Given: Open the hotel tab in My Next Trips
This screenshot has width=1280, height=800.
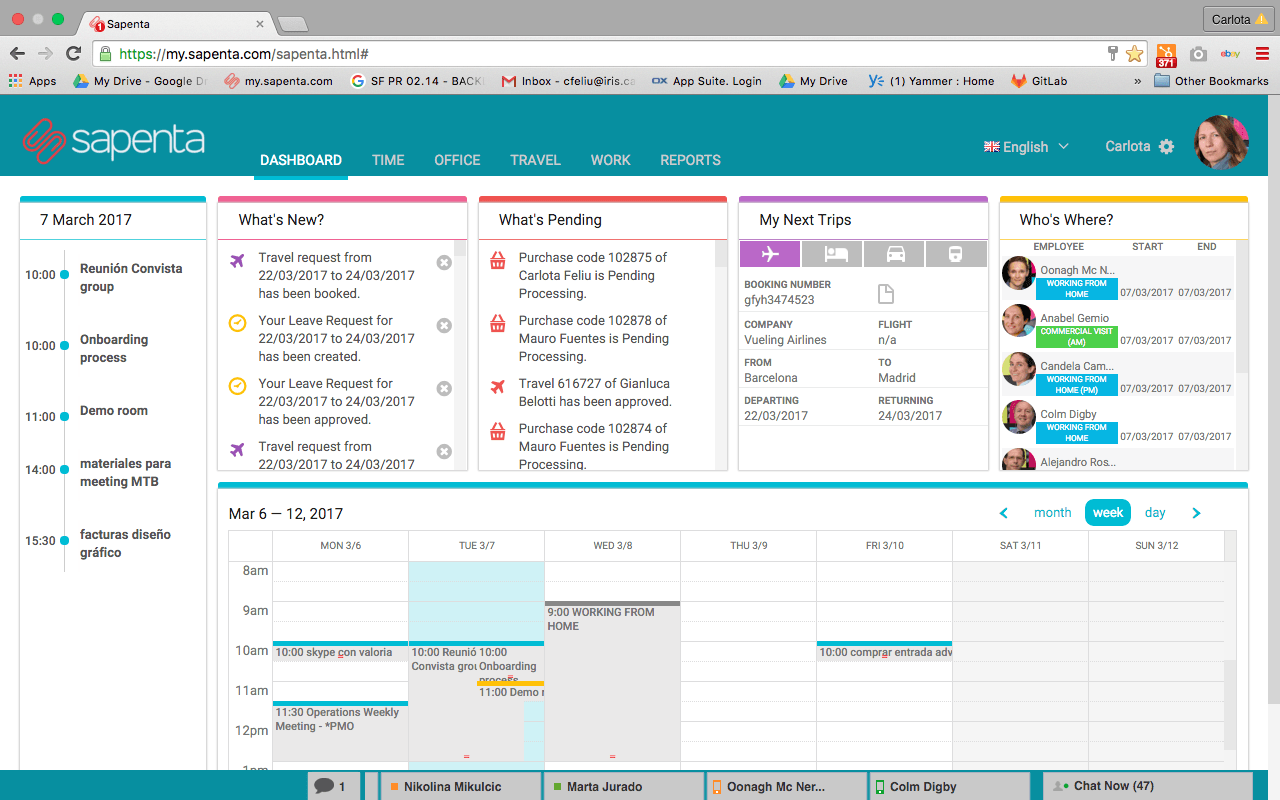Looking at the screenshot, I should pyautogui.click(x=832, y=254).
